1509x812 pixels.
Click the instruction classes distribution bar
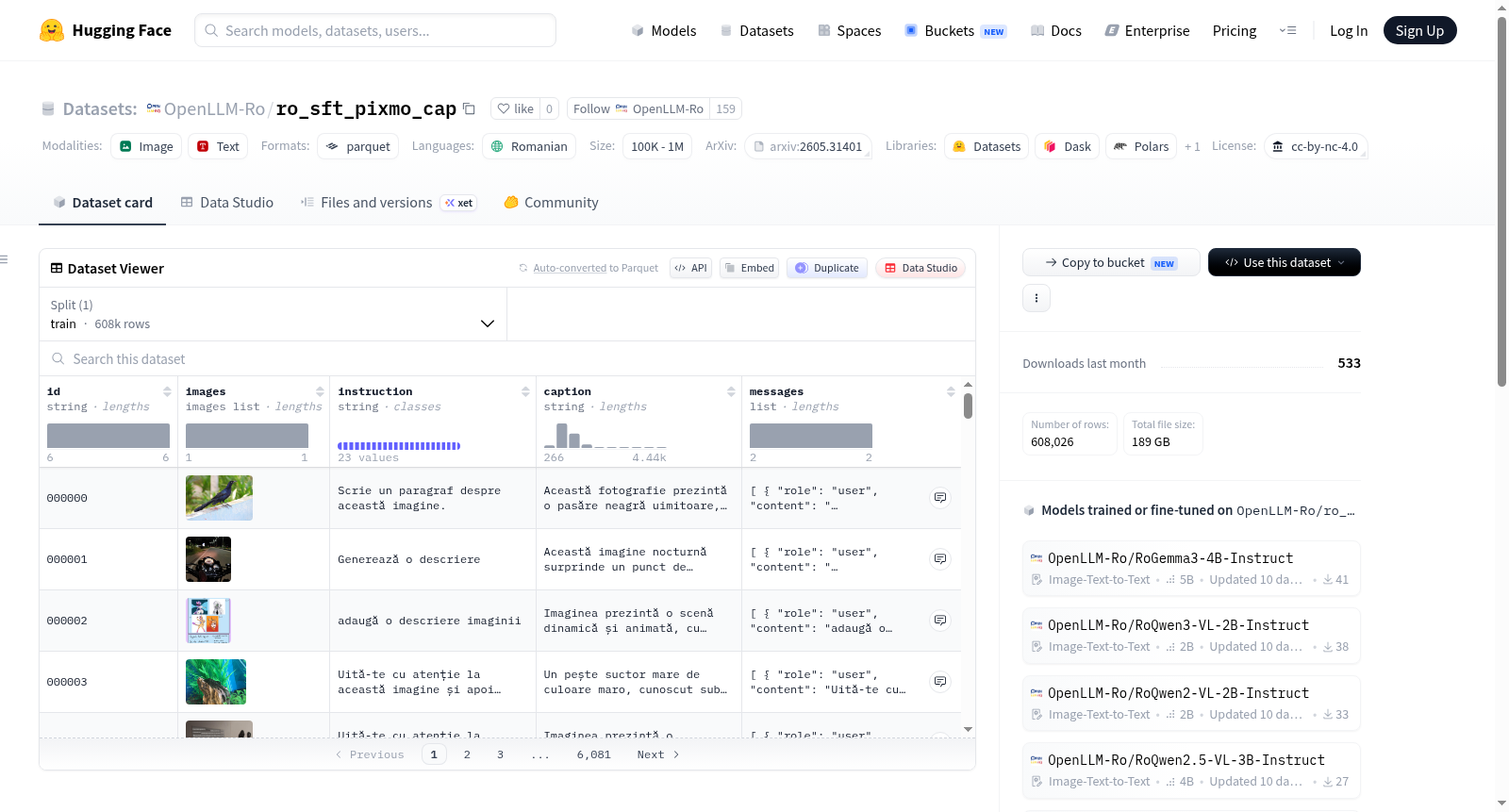tap(399, 446)
